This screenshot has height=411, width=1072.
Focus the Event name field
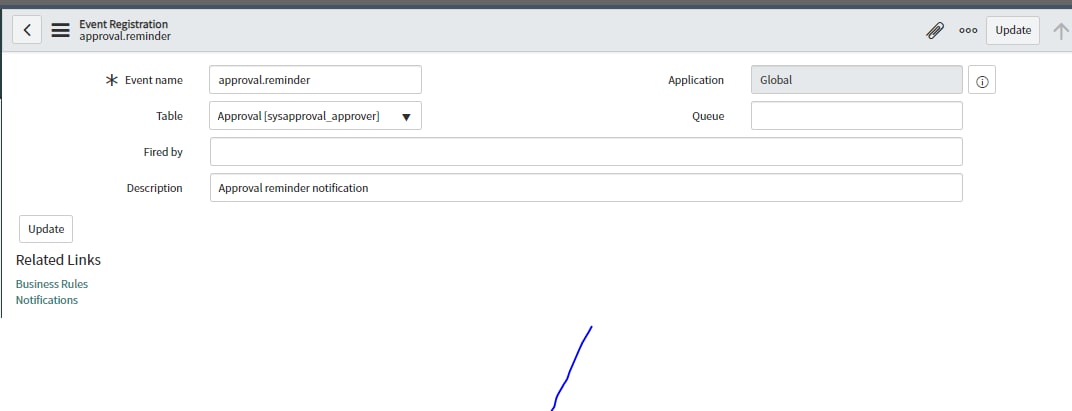[315, 80]
